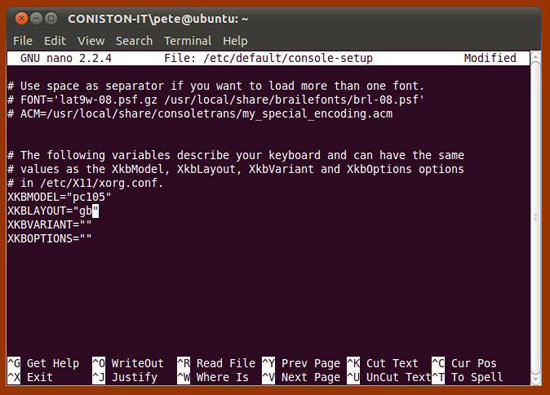Click scrollbar up arrow
550x395 pixels.
pyautogui.click(x=536, y=56)
